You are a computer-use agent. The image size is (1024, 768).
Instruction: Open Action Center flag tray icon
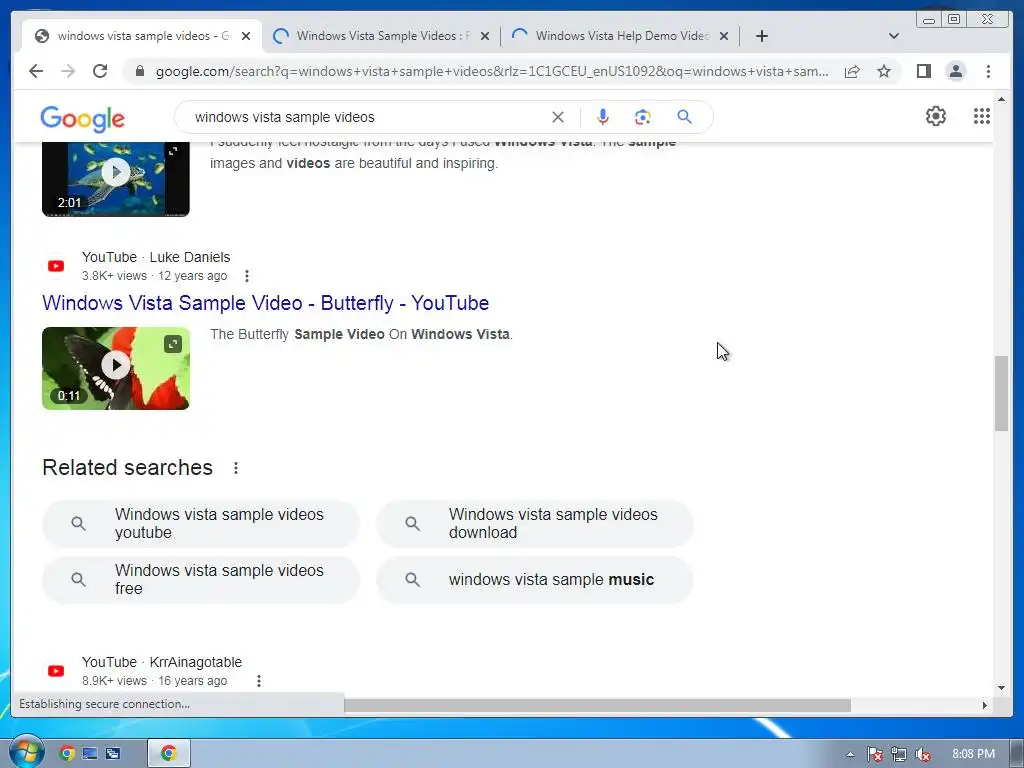874,754
